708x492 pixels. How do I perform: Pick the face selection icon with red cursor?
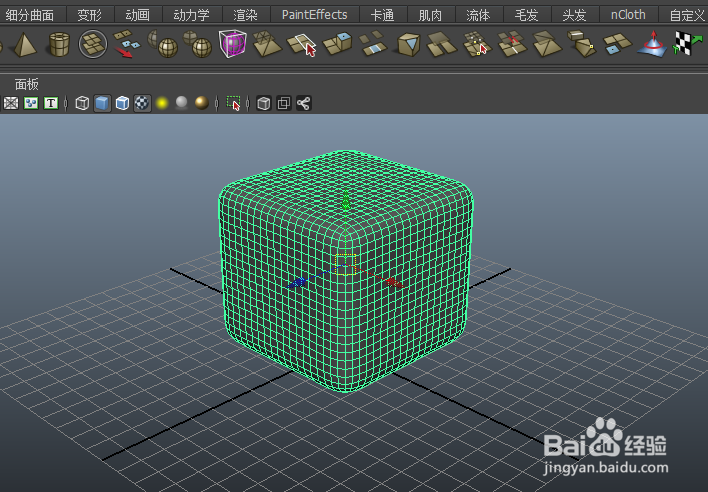[x=302, y=45]
